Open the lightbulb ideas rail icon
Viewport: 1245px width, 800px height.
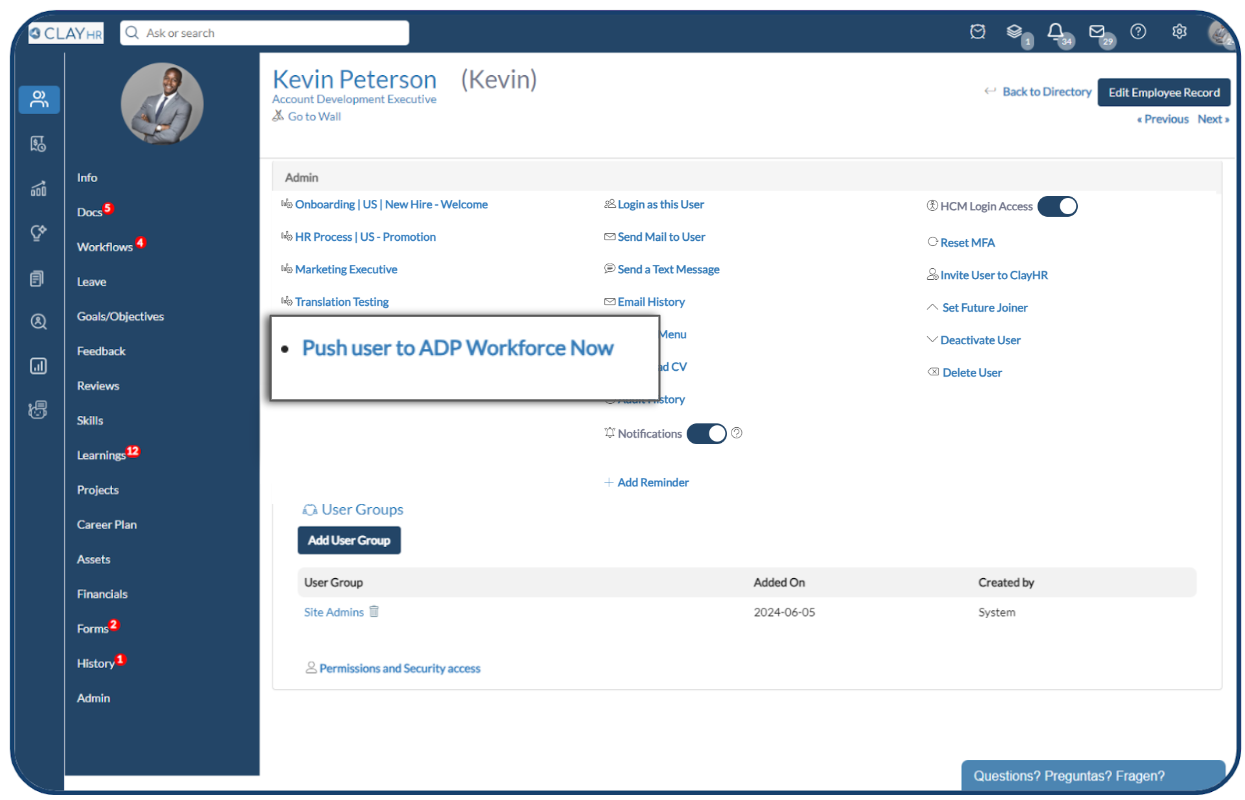point(38,233)
